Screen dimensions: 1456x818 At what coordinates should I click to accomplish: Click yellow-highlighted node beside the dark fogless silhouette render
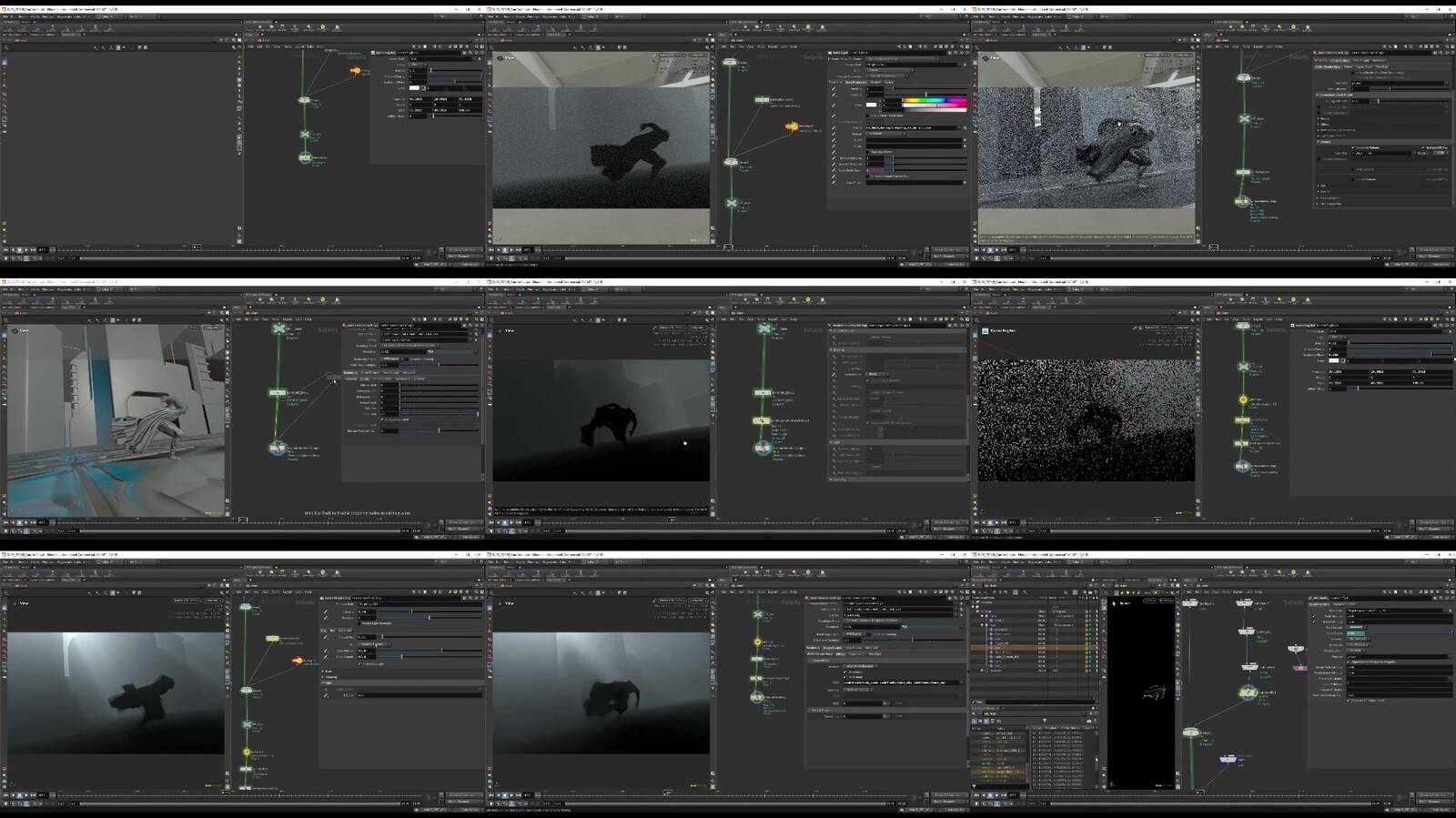[x=763, y=420]
